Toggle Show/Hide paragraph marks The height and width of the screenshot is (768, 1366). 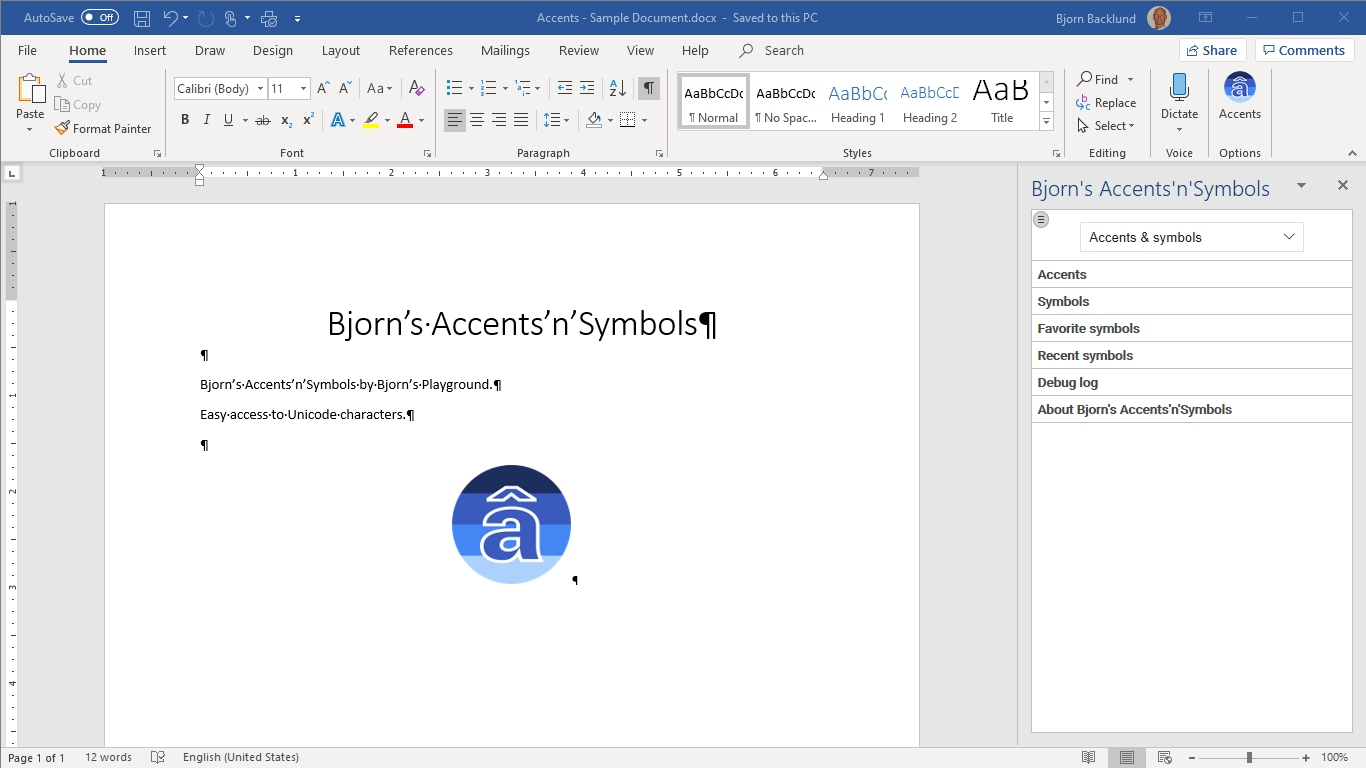[x=649, y=88]
